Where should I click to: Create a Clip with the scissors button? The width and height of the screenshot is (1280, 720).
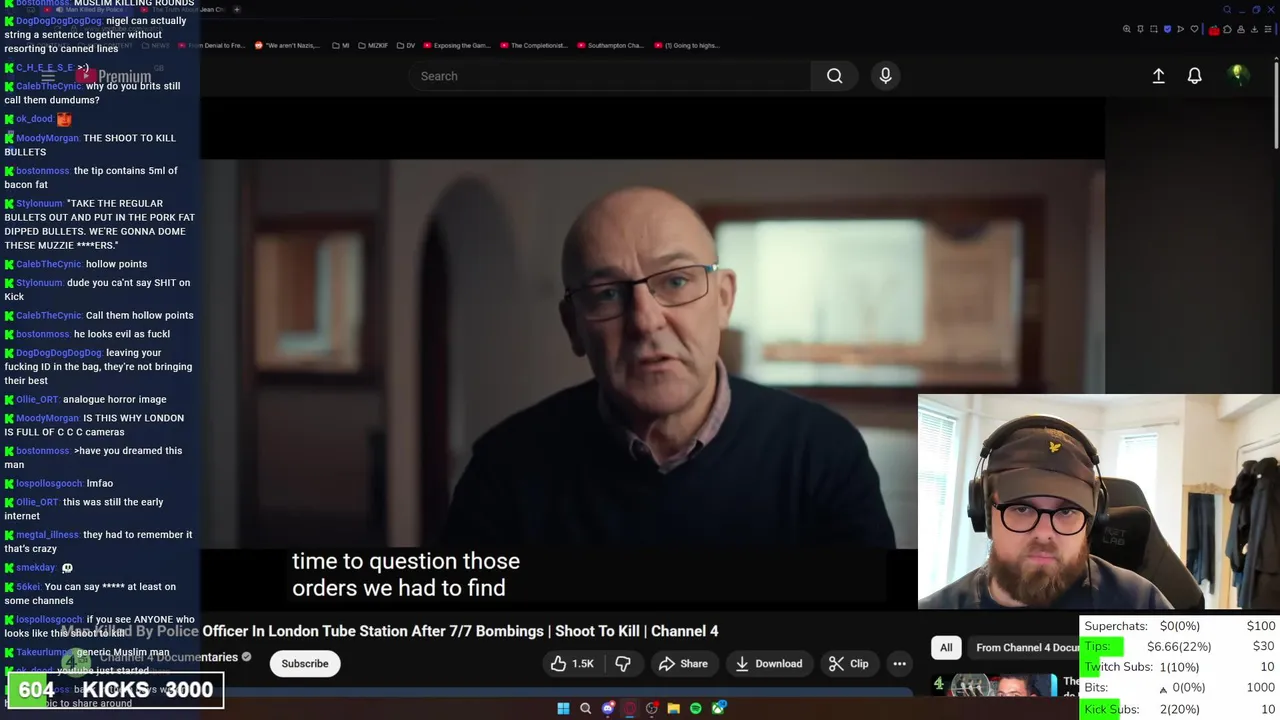click(x=848, y=664)
